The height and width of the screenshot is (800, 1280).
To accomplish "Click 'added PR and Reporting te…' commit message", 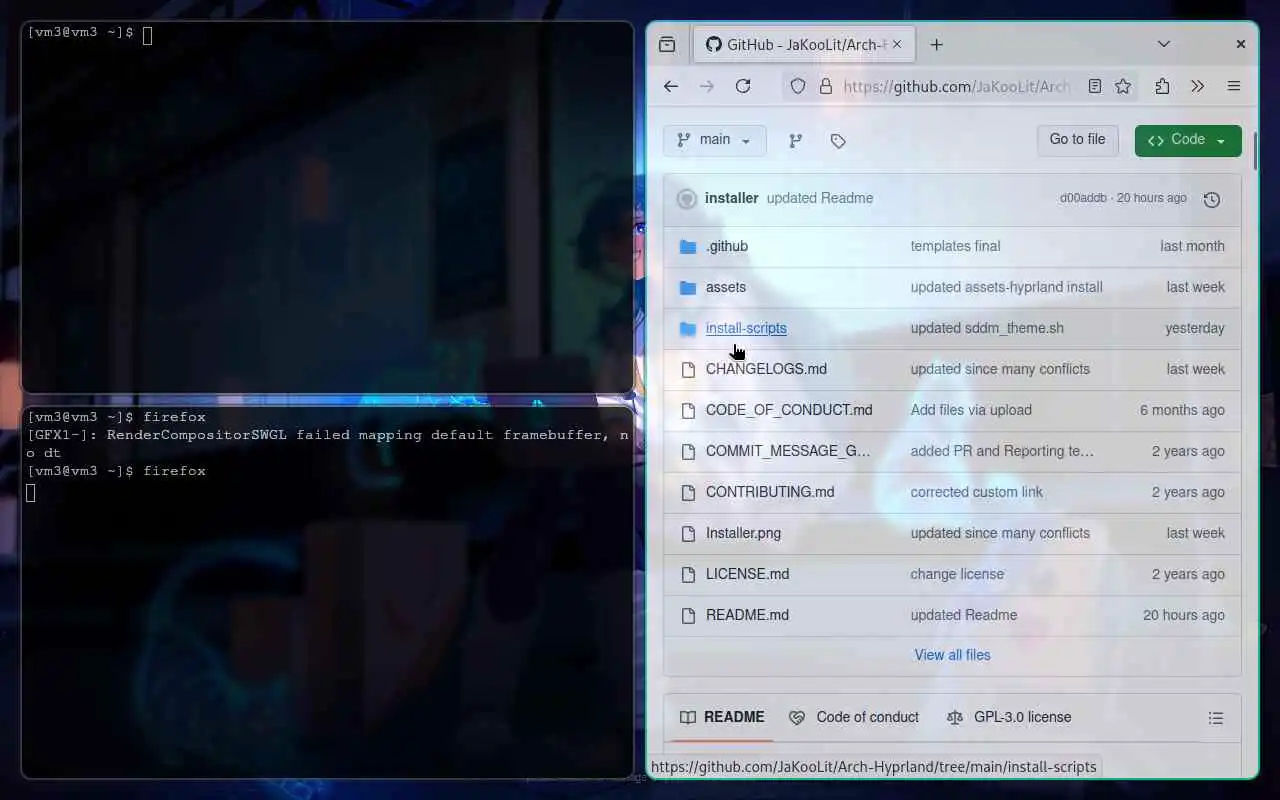I will [x=1002, y=451].
